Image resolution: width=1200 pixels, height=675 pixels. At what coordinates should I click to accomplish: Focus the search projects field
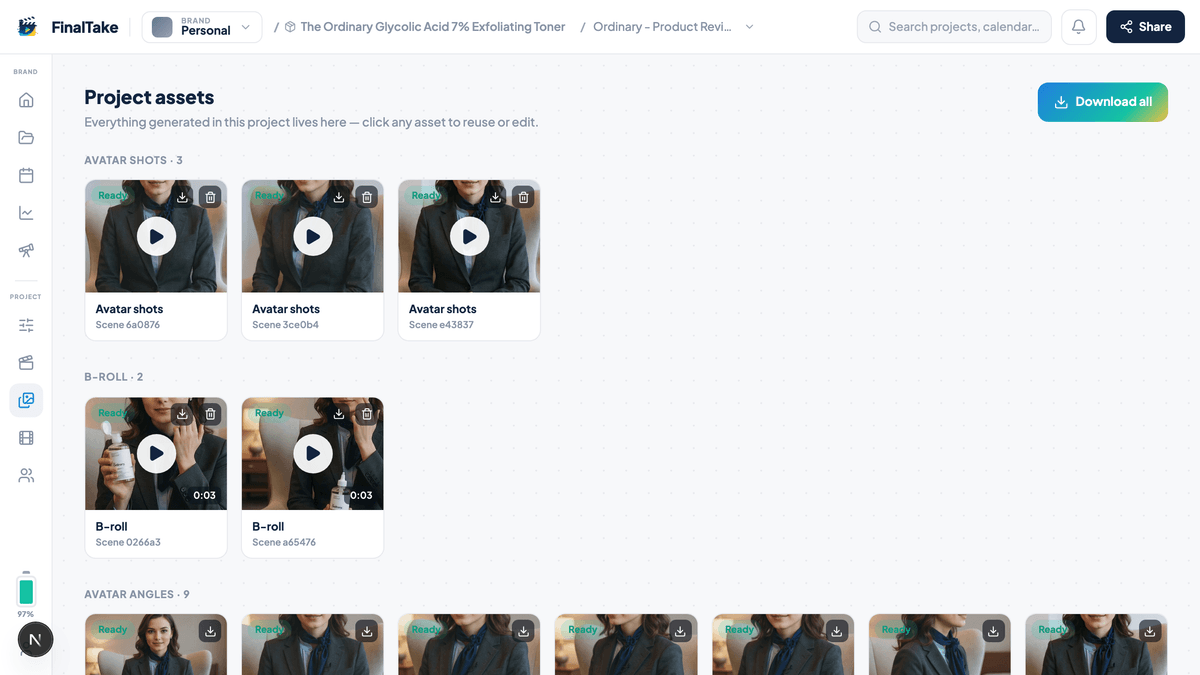click(x=954, y=27)
